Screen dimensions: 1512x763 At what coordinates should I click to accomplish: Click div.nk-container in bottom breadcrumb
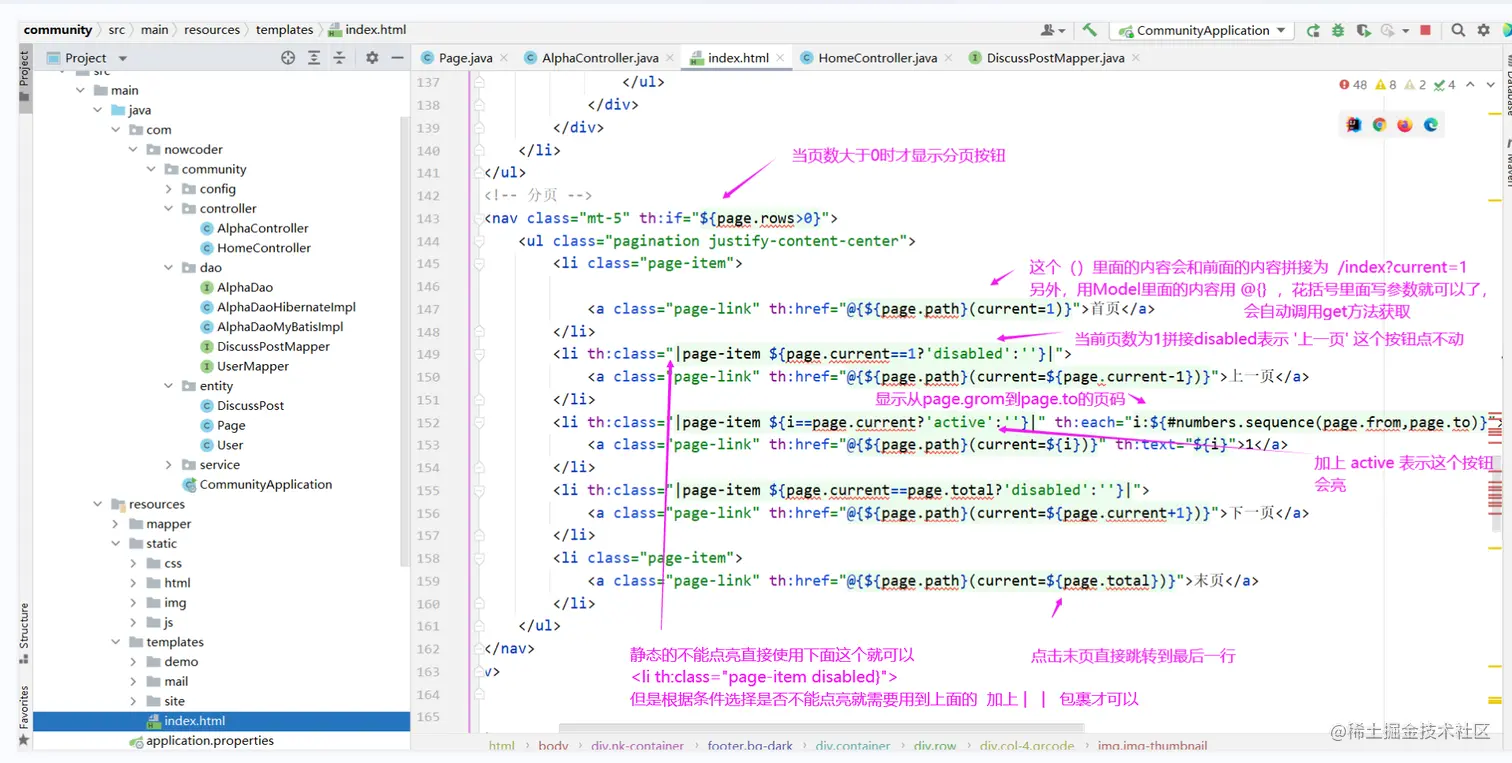click(x=638, y=746)
